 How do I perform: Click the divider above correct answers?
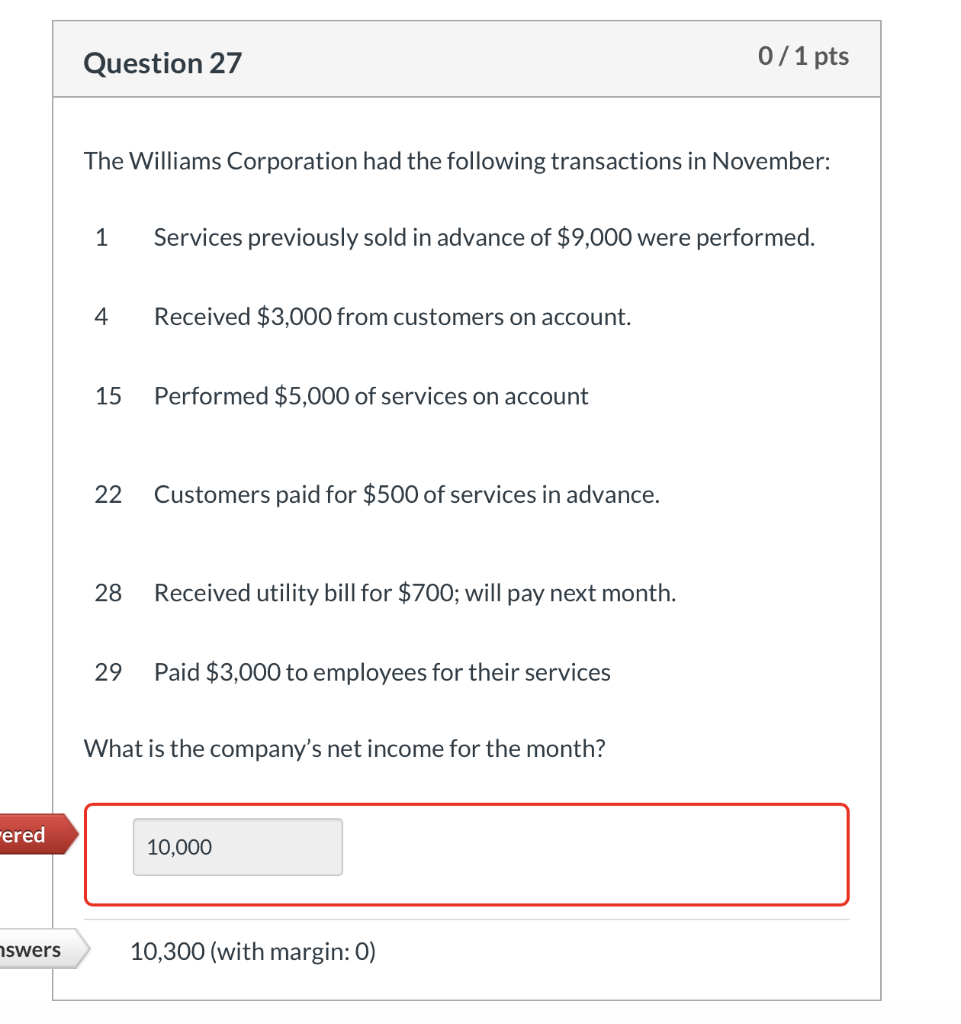pyautogui.click(x=466, y=917)
